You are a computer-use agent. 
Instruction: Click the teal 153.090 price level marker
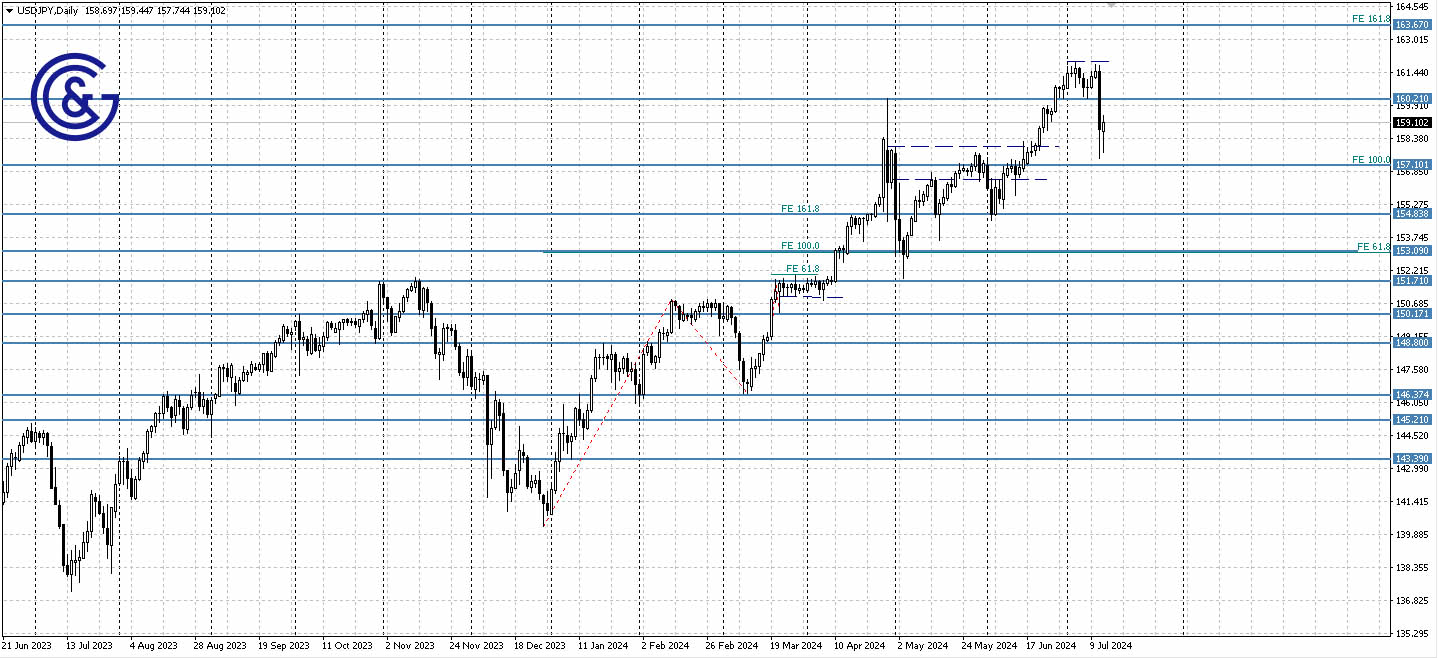pyautogui.click(x=1413, y=251)
